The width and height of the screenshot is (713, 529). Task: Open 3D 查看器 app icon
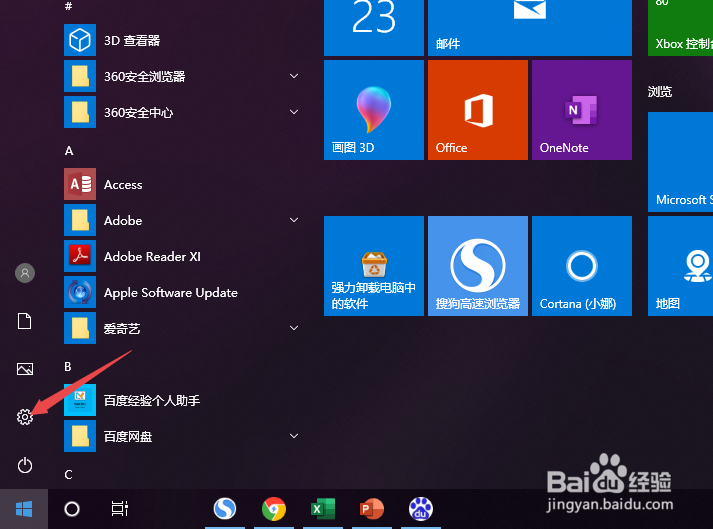pyautogui.click(x=80, y=40)
